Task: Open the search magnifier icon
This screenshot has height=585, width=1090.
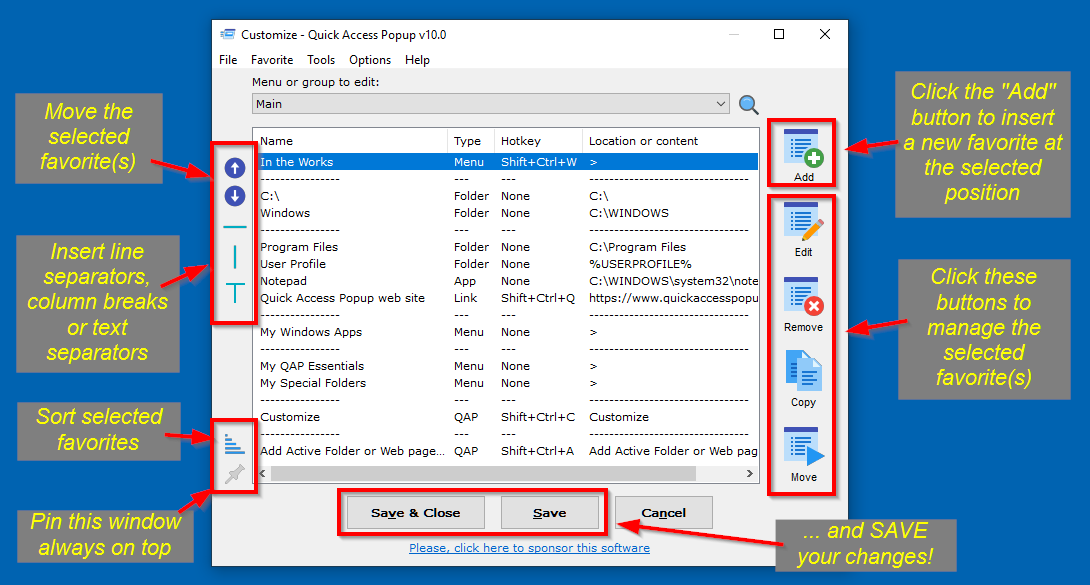Action: coord(748,104)
